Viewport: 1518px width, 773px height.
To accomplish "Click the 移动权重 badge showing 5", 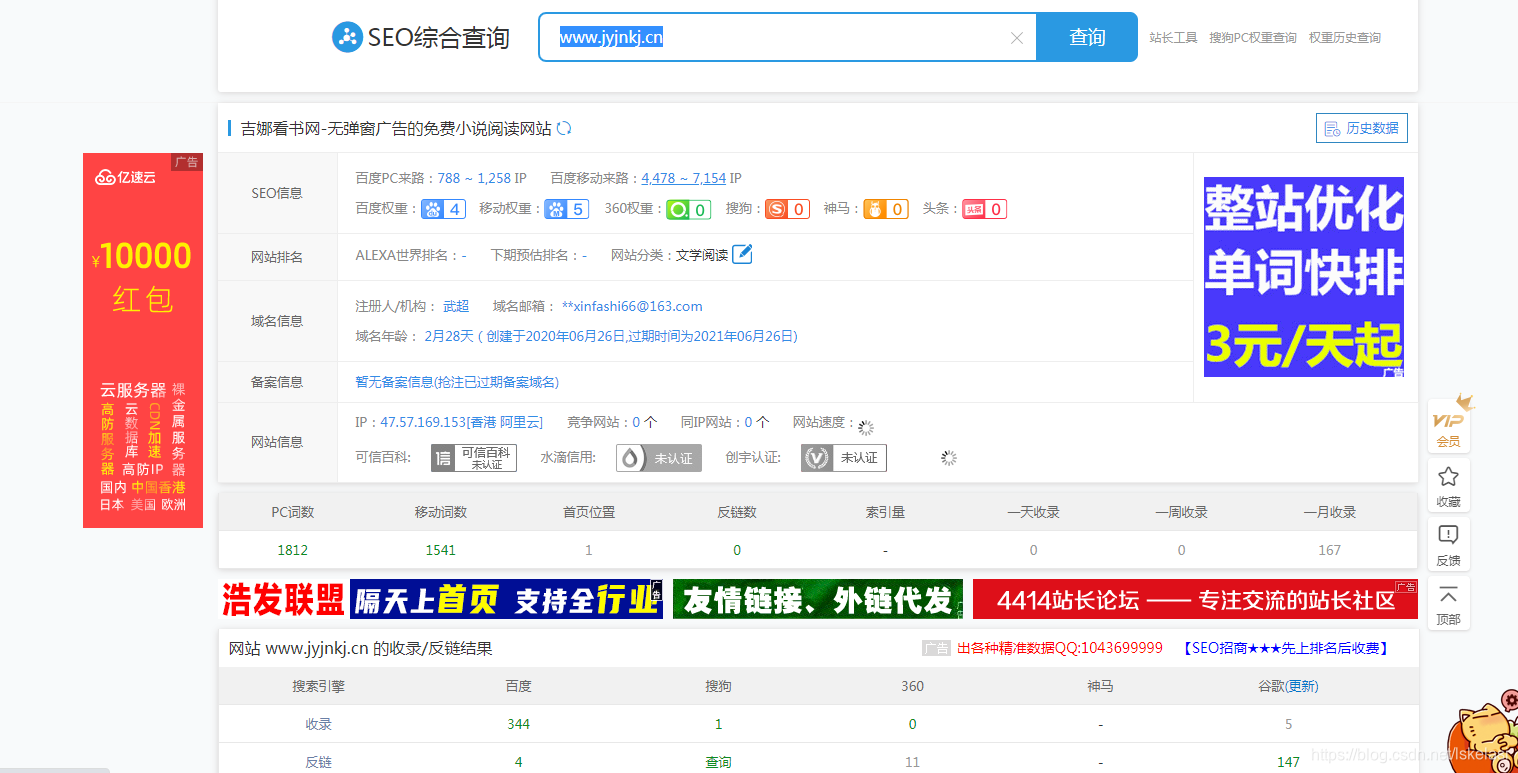I will tap(566, 208).
